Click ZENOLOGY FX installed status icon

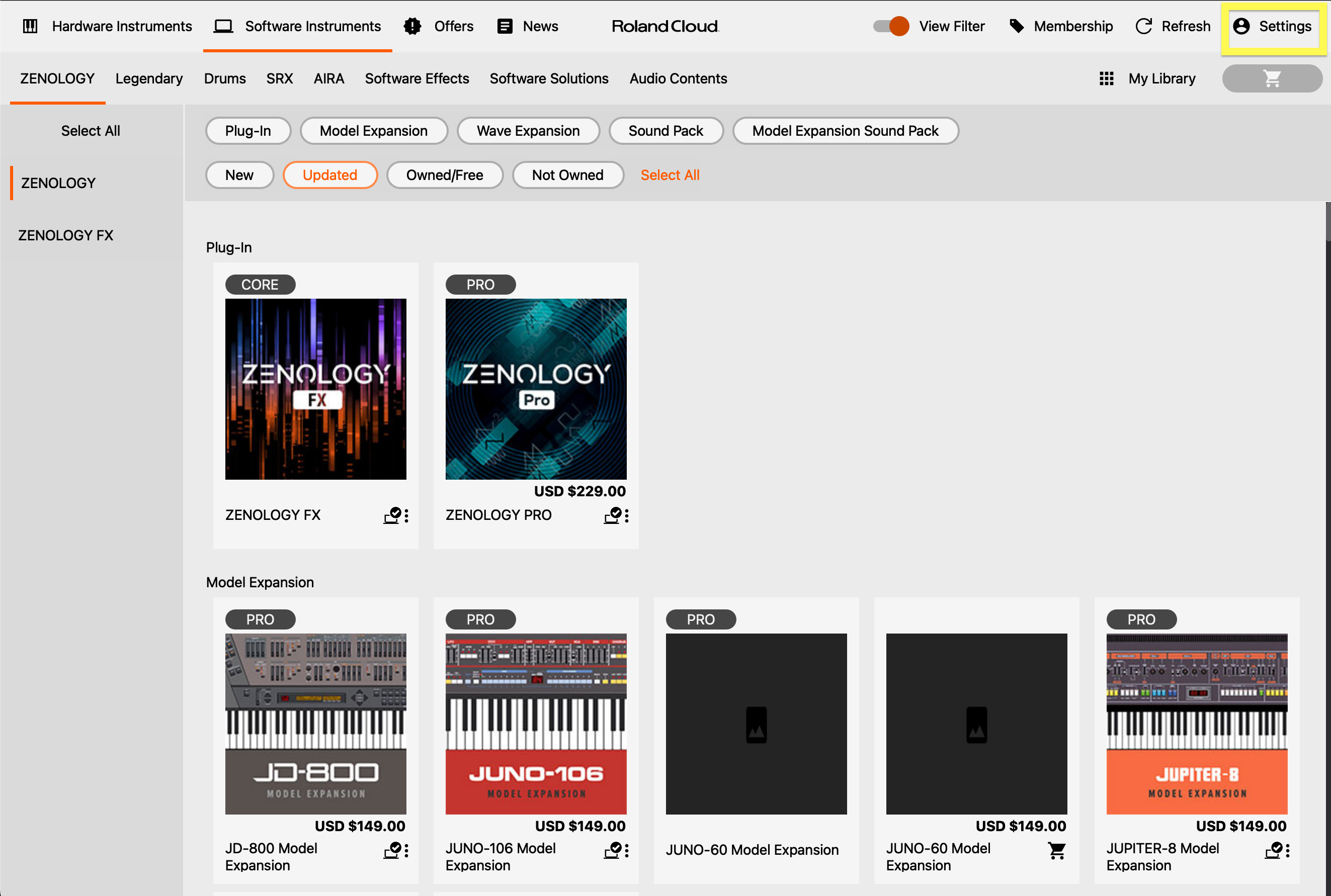(392, 515)
